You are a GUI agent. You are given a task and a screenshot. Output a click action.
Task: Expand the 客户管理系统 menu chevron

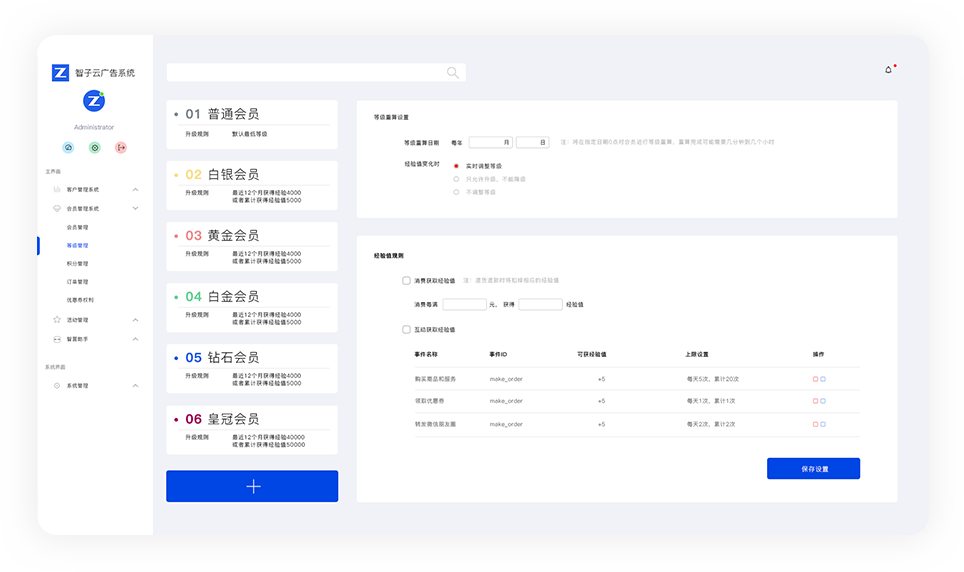tap(135, 190)
